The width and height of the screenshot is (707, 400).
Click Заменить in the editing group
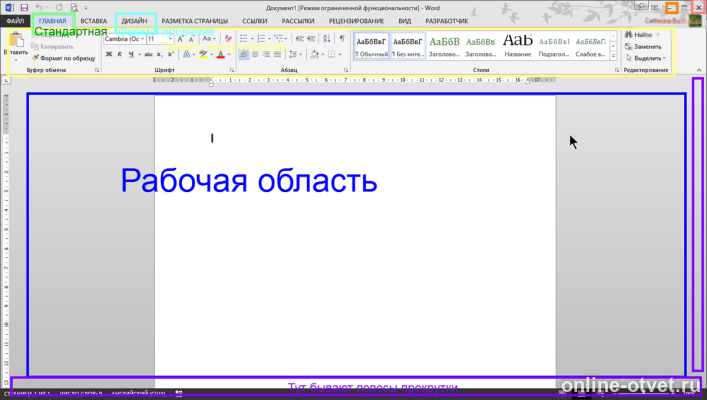[x=643, y=46]
